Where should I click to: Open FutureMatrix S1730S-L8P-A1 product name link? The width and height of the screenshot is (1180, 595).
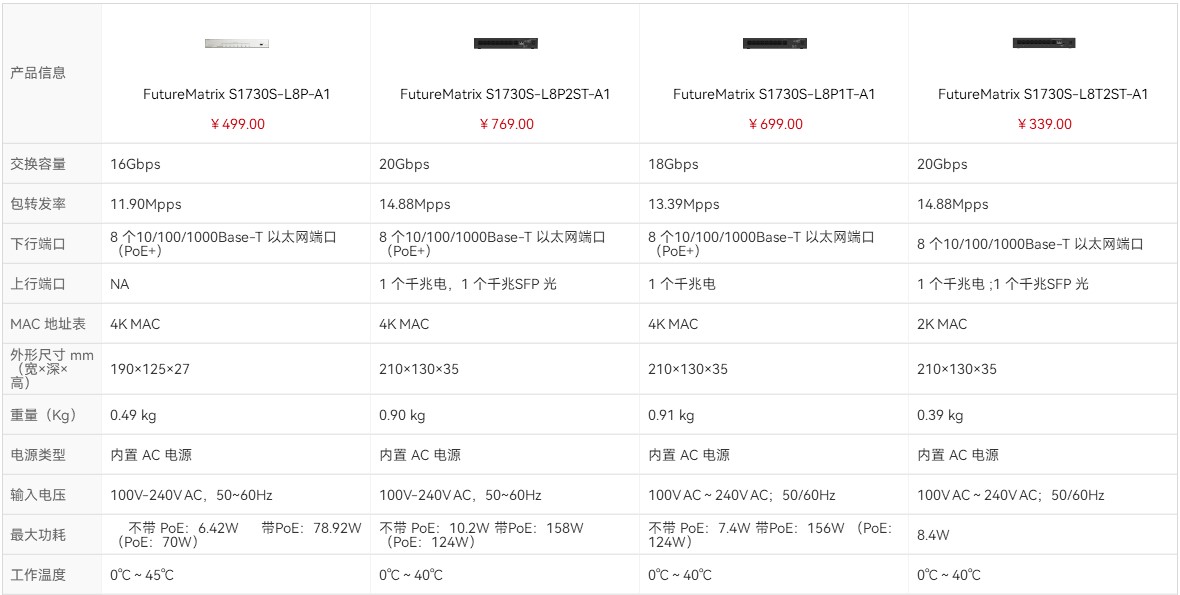[x=236, y=94]
